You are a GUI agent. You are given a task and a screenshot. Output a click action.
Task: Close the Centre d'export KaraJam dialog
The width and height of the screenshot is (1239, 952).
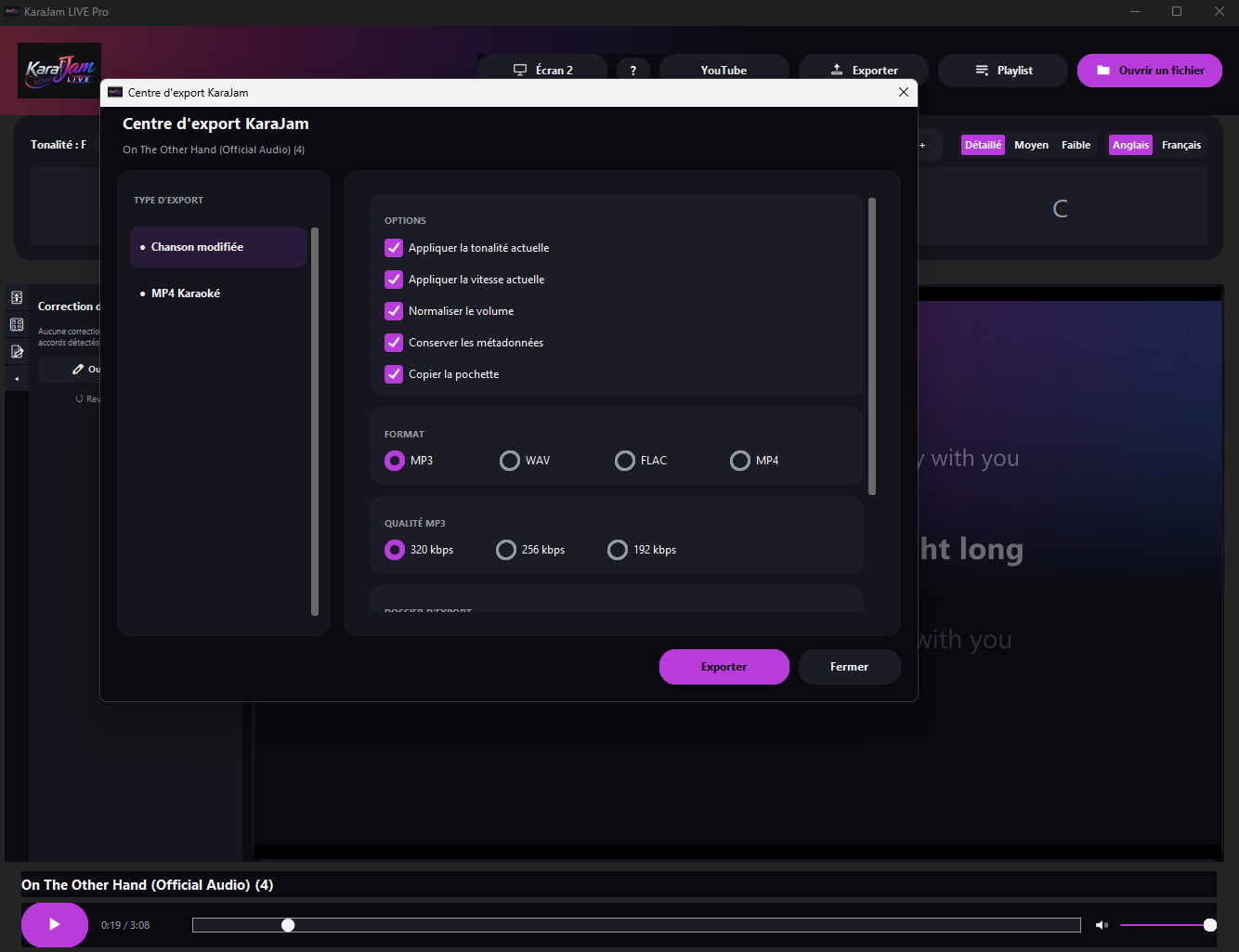pyautogui.click(x=904, y=92)
